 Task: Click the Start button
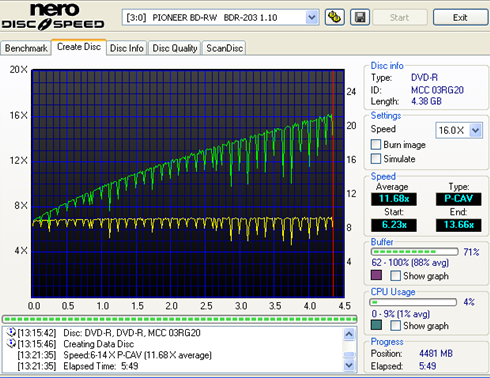(x=400, y=17)
